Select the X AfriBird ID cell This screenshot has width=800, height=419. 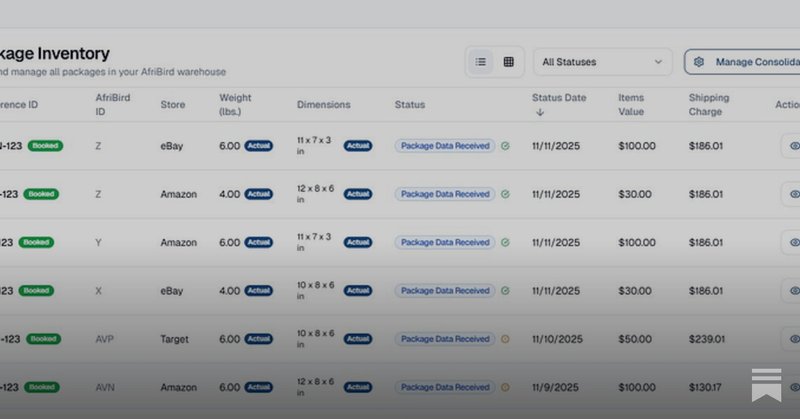[x=98, y=290]
